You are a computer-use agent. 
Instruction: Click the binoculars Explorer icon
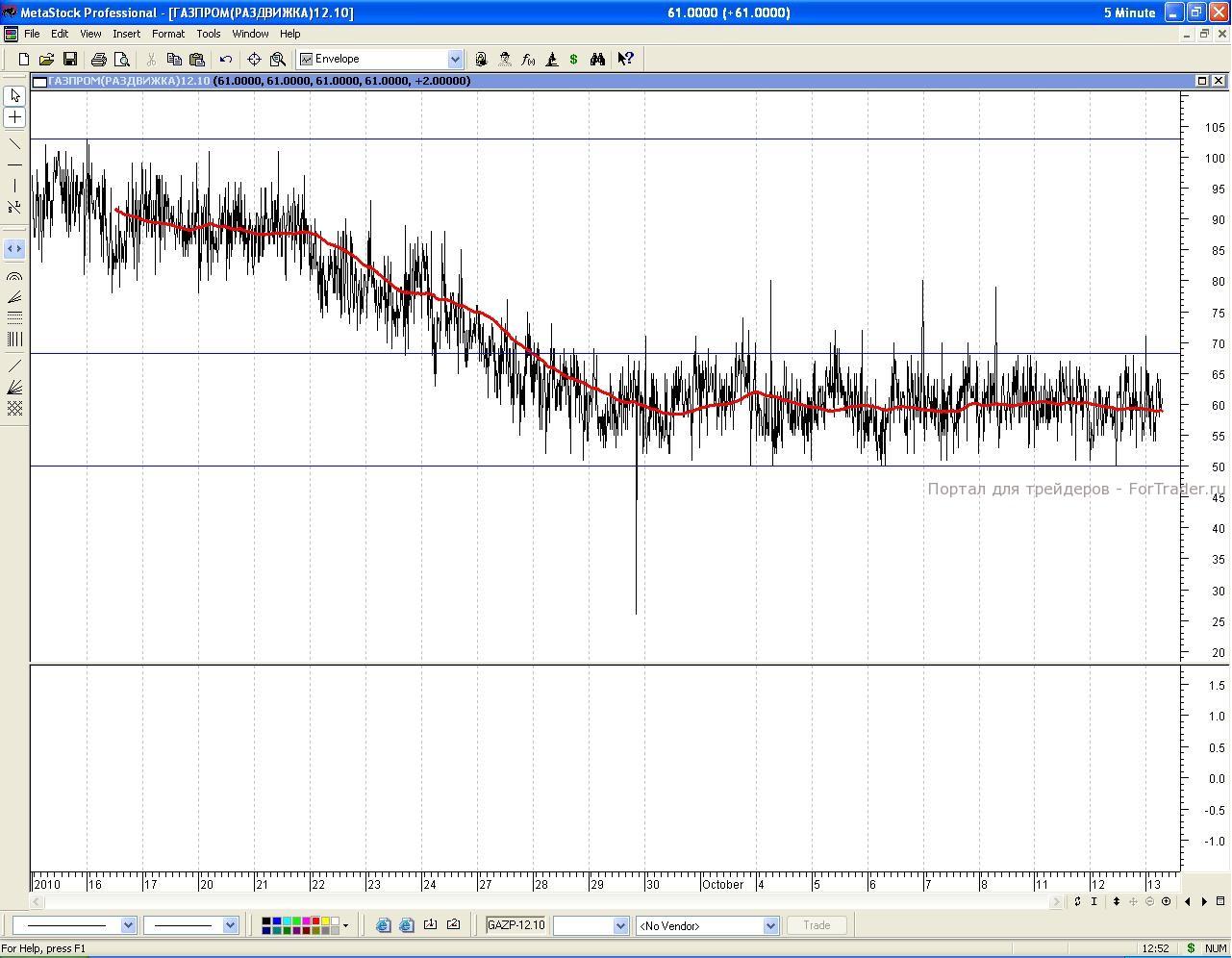[x=597, y=59]
